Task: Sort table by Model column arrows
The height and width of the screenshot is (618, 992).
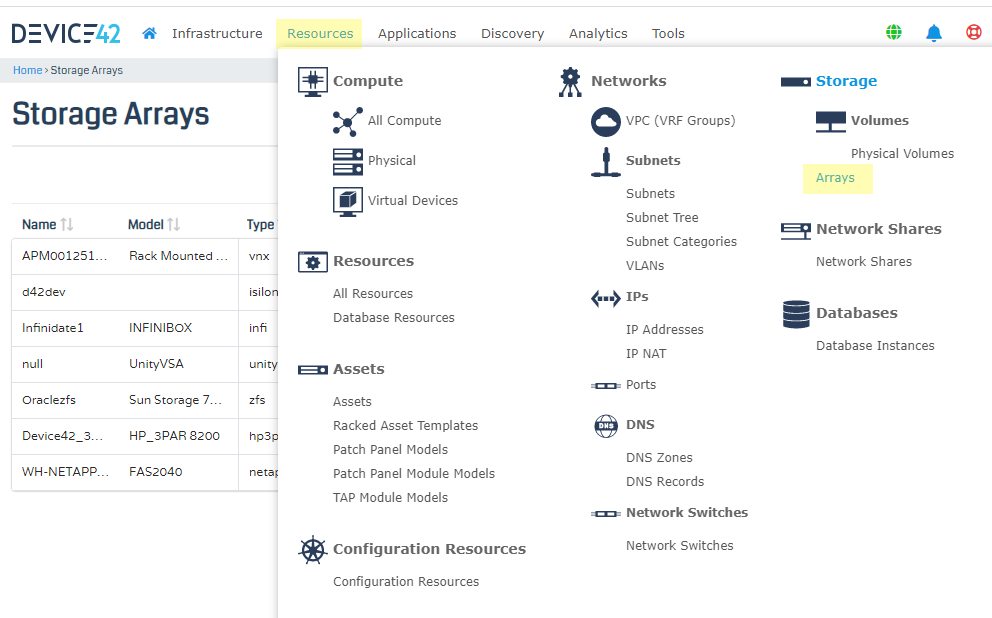Action: pyautogui.click(x=173, y=225)
